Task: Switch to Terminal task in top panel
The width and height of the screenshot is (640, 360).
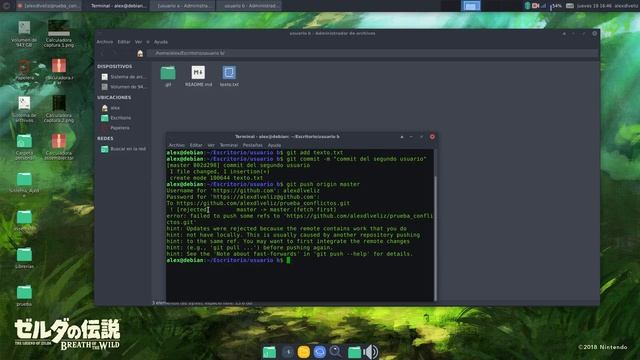Action: 117,6
